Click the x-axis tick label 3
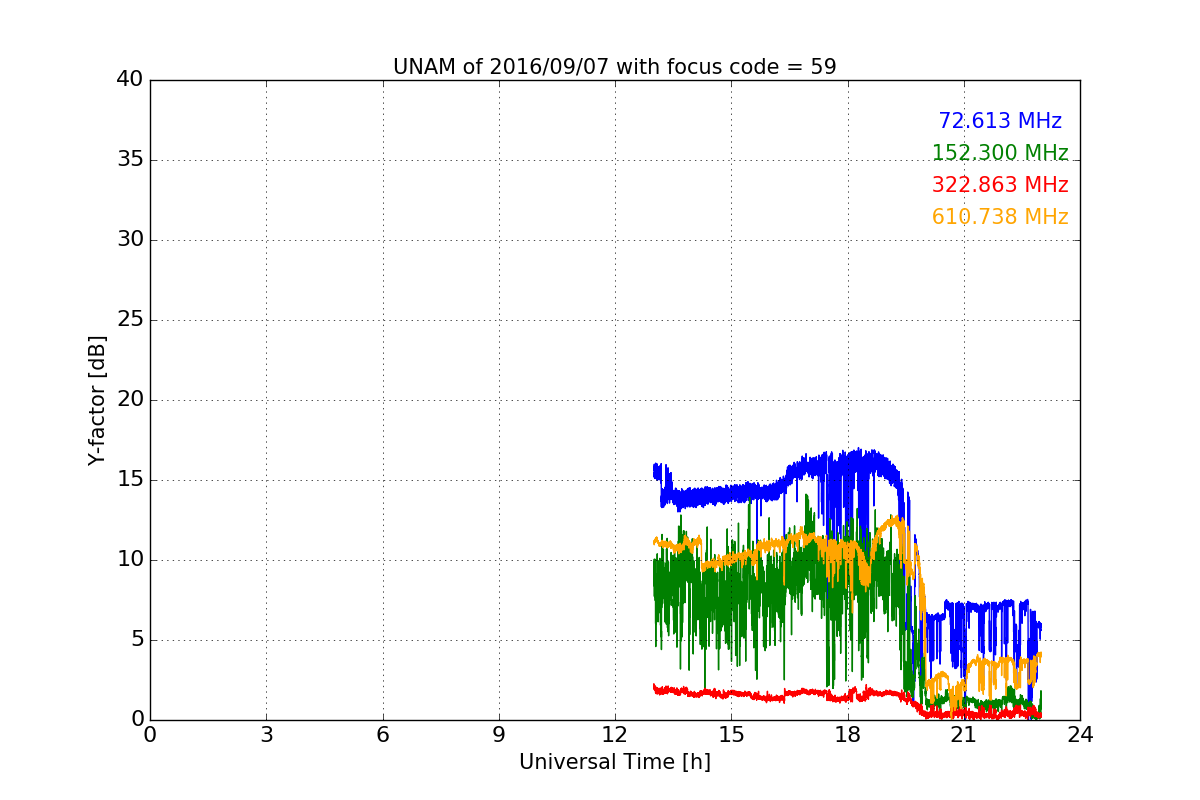This screenshot has width=1200, height=800. [x=266, y=735]
